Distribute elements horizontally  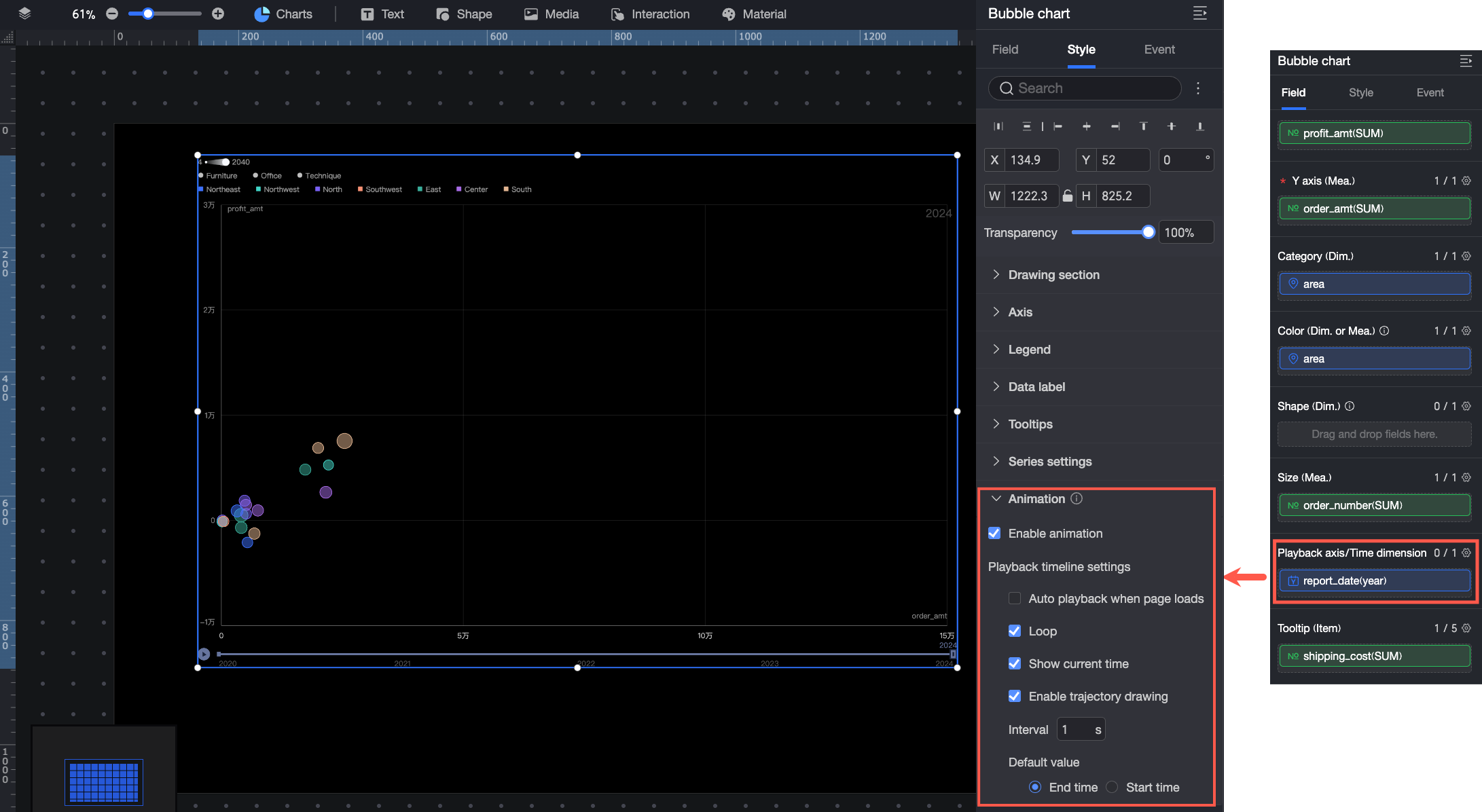click(998, 126)
